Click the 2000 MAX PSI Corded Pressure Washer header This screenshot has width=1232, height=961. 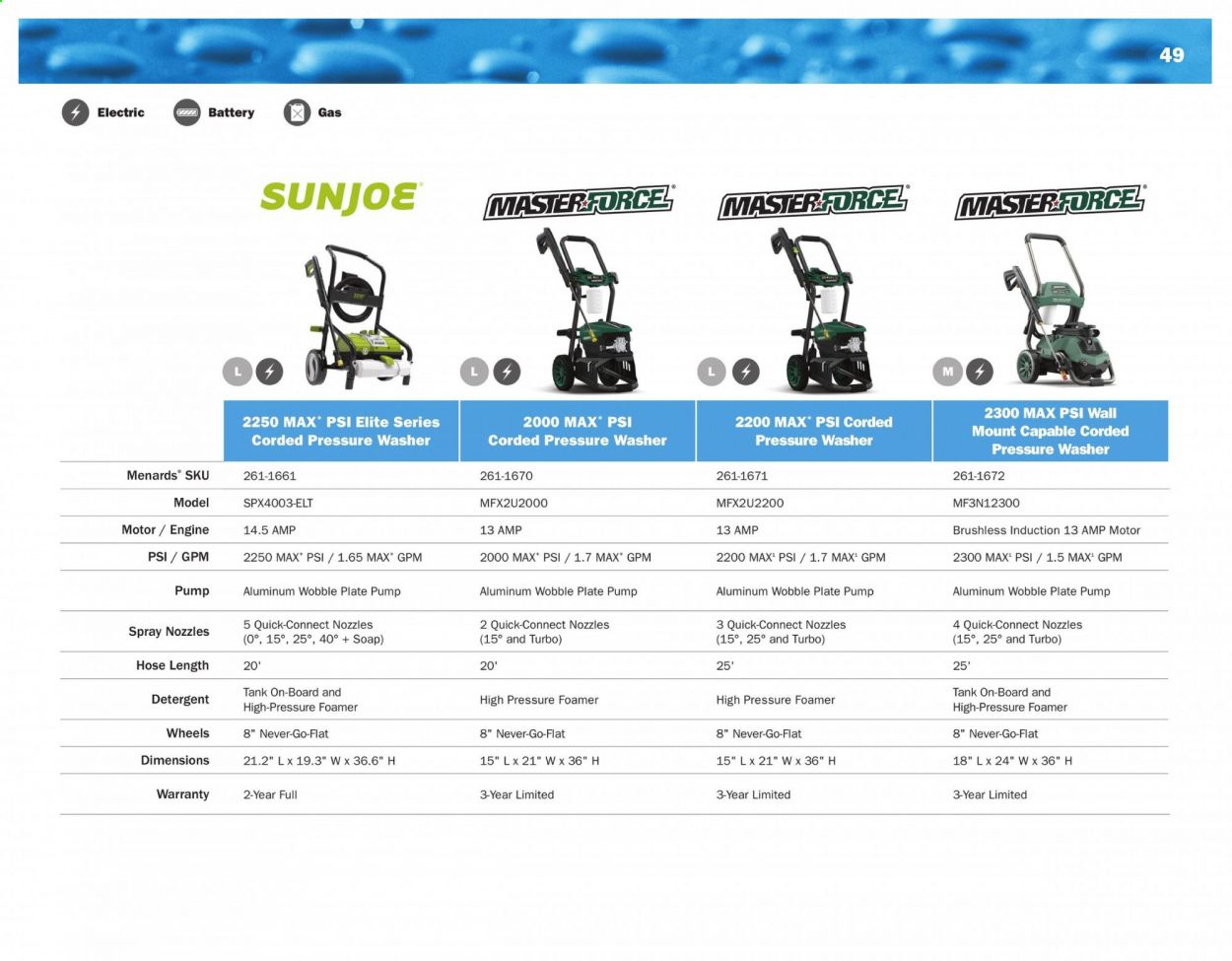(x=578, y=431)
